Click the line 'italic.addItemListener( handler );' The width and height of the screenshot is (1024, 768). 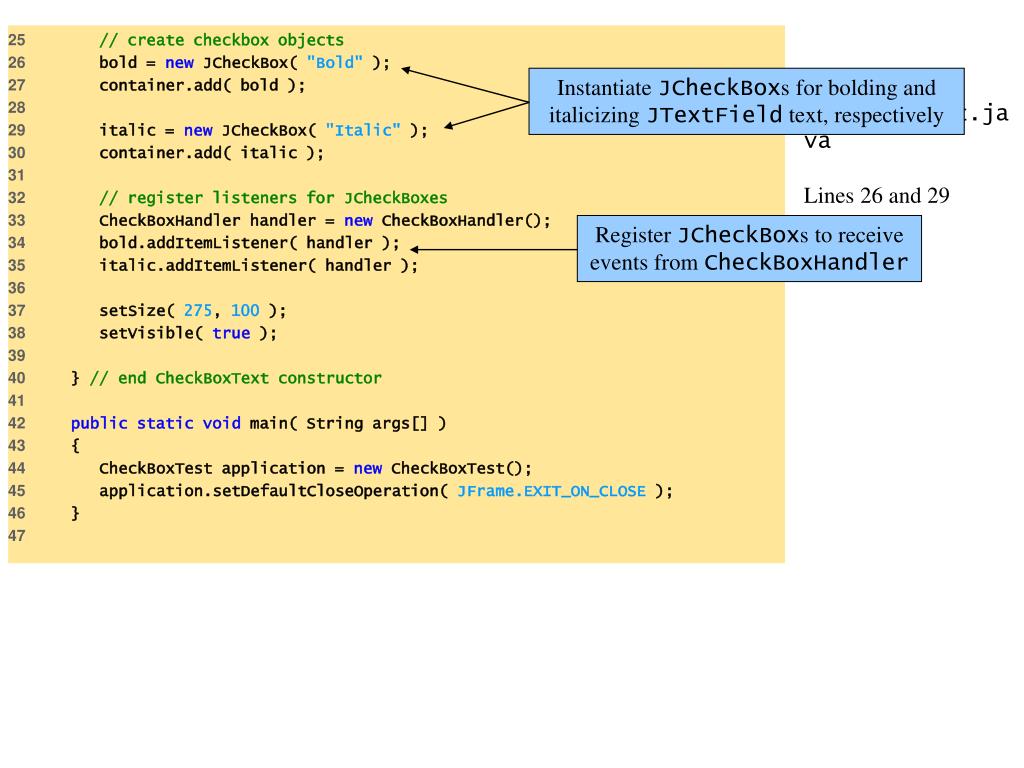259,266
